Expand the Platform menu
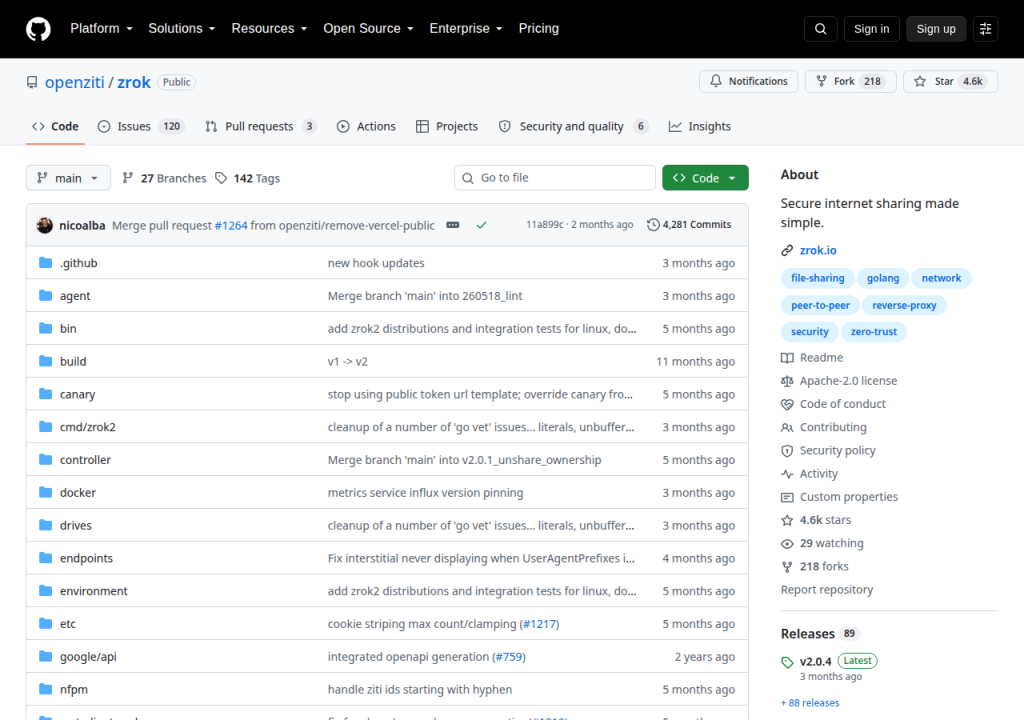Image resolution: width=1024 pixels, height=720 pixels. (101, 29)
